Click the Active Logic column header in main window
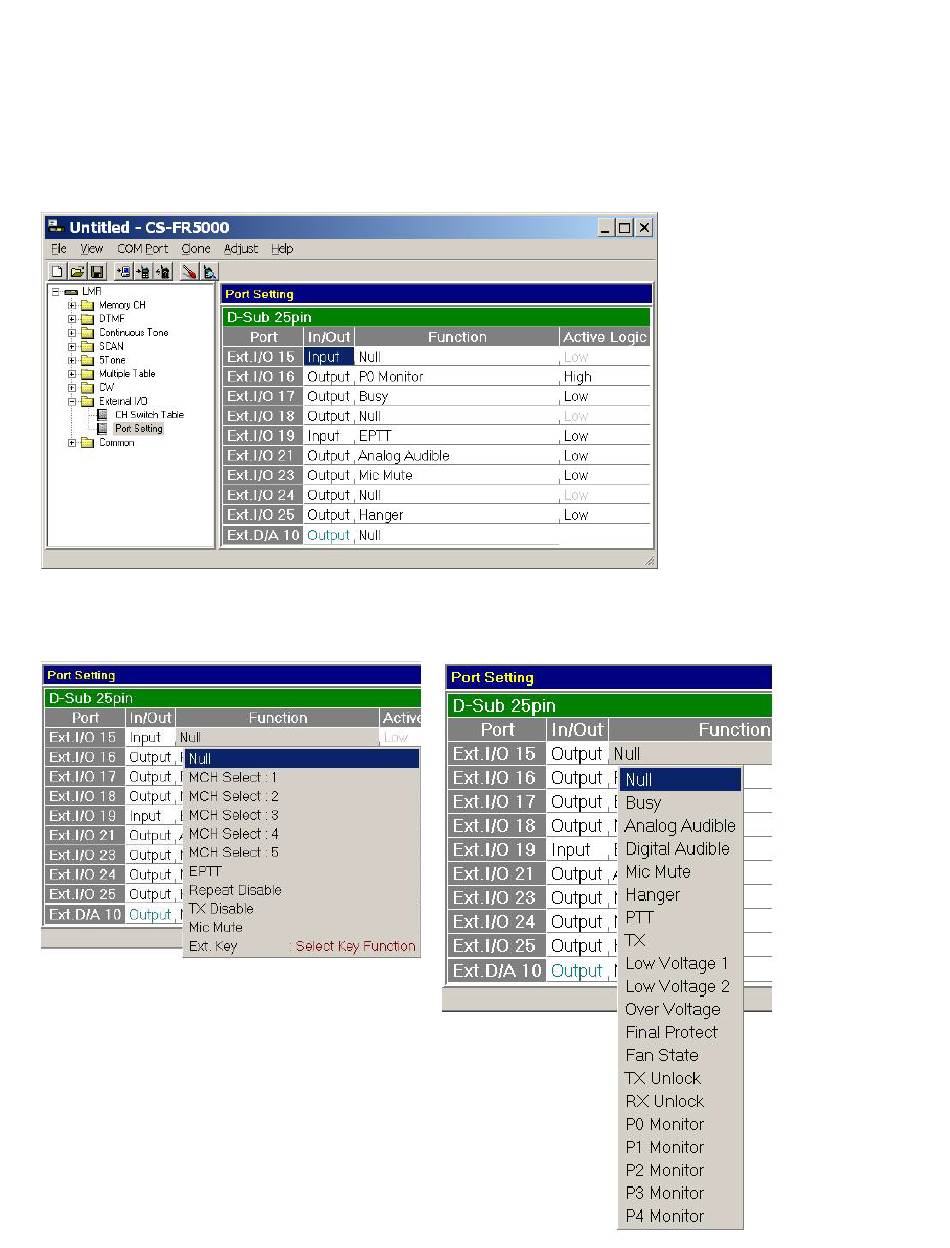Screen dimensions: 950x1248 (605, 337)
